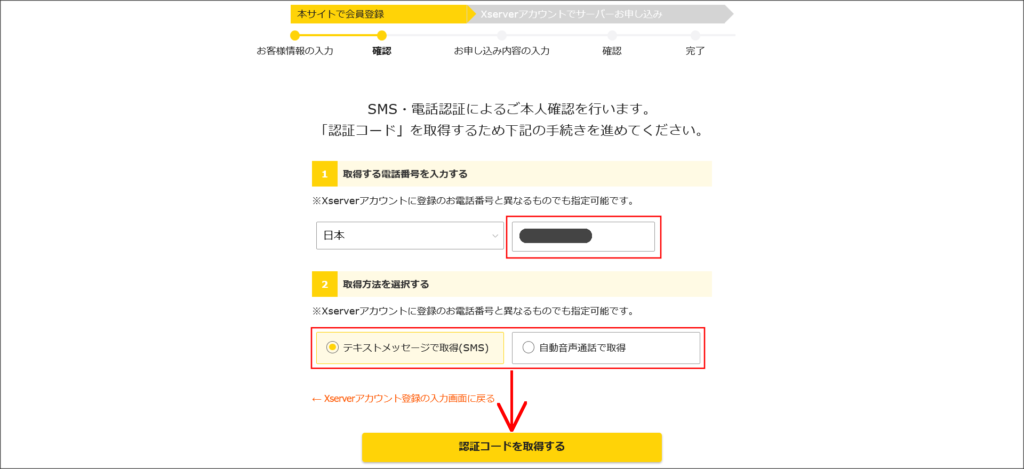Click the 取得方法を選択する heading
The width and height of the screenshot is (1024, 469).
pyautogui.click(x=386, y=284)
